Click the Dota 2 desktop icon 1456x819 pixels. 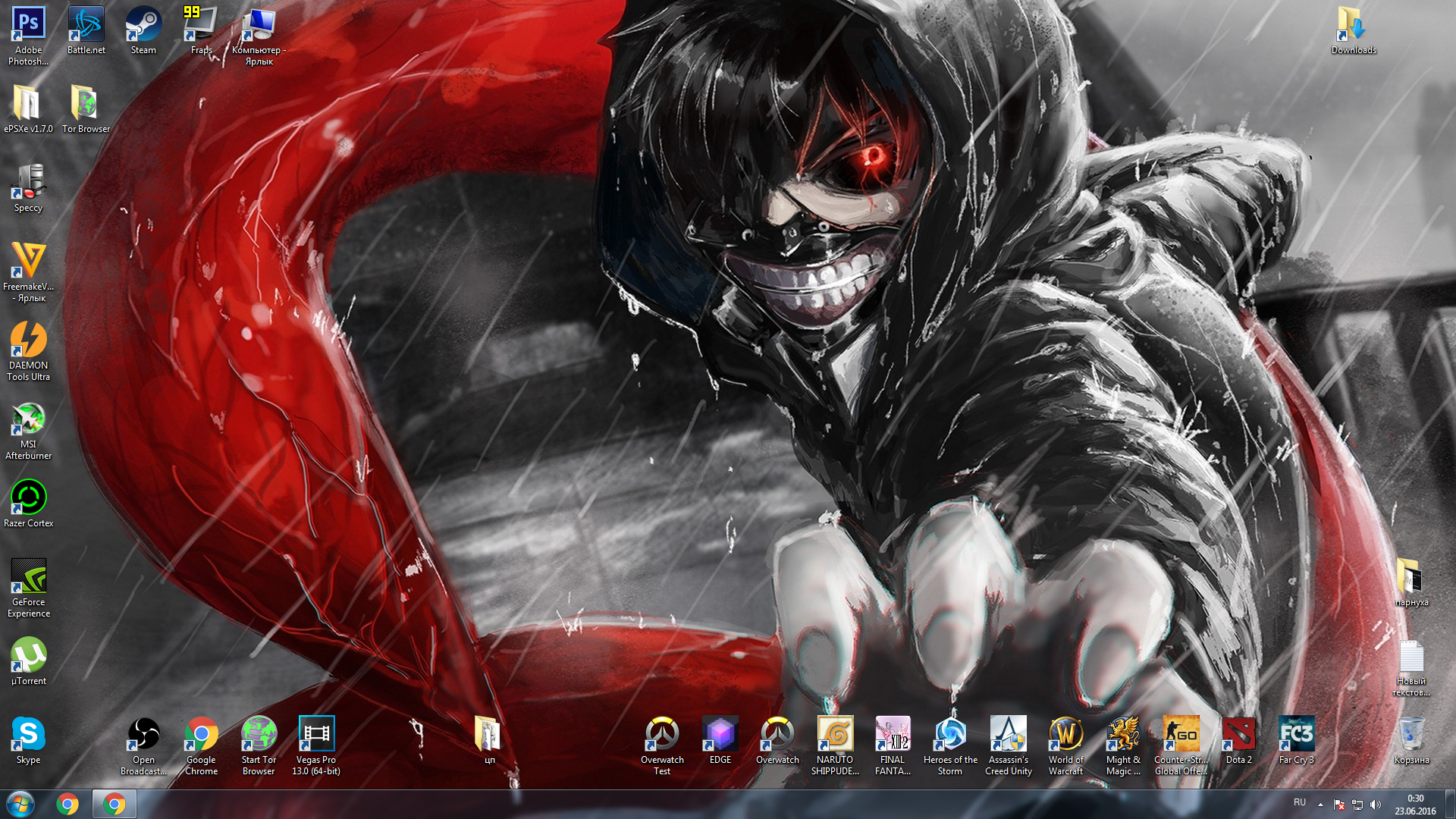pos(1238,741)
